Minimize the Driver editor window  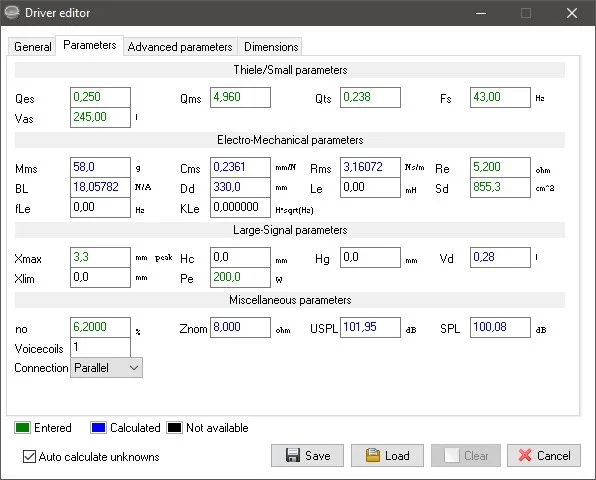(x=481, y=13)
